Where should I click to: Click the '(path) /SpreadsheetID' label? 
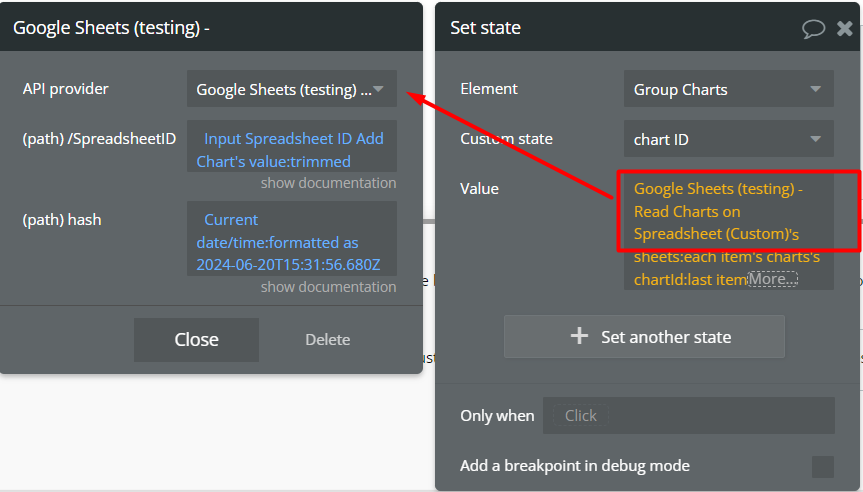(99, 139)
